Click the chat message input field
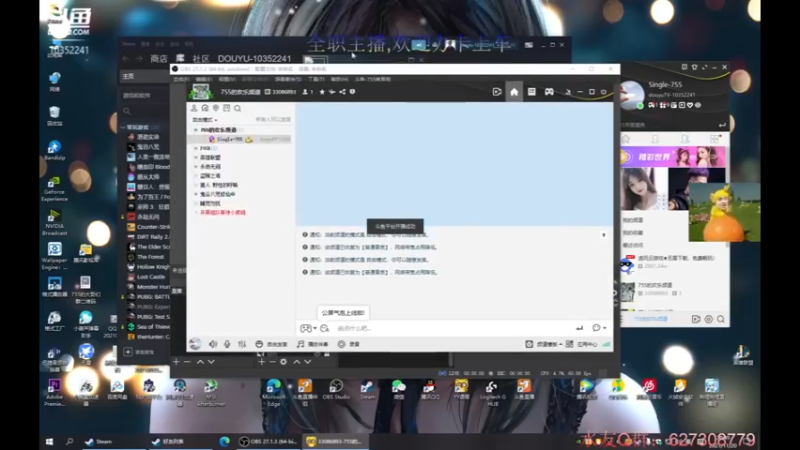800x450 pixels. (x=454, y=328)
